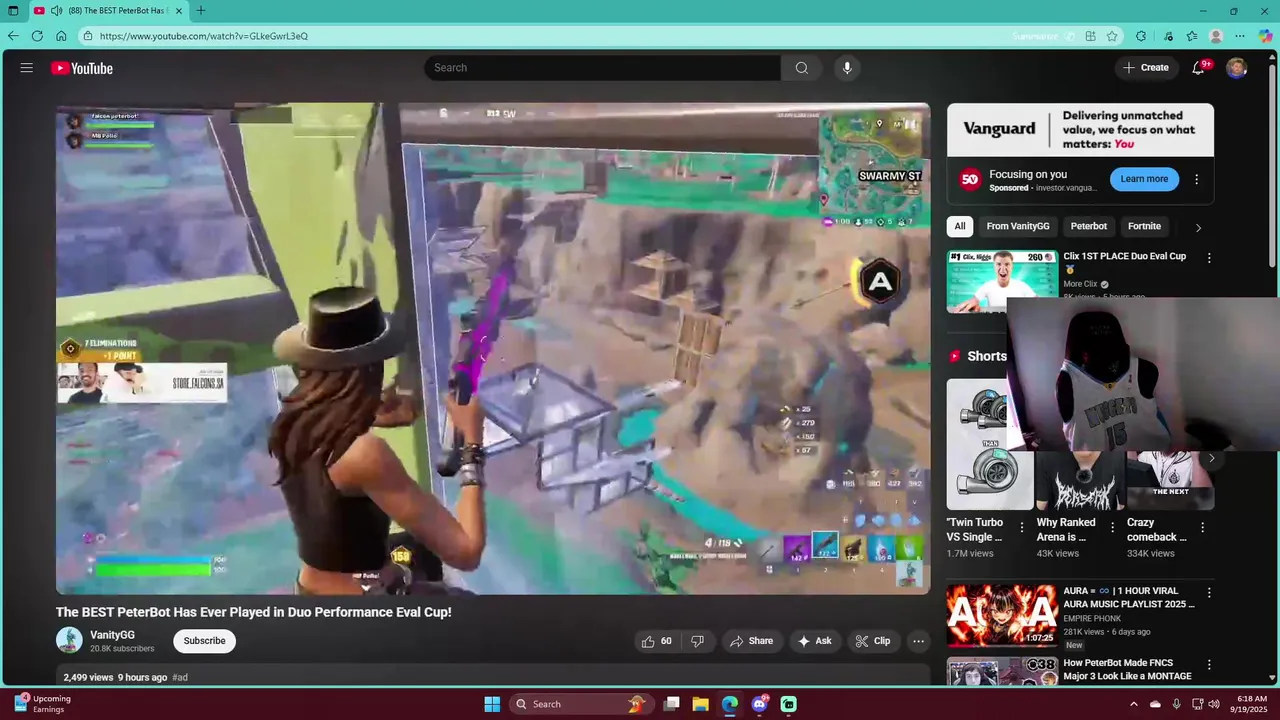1280x720 pixels.
Task: Add page to favorites star
Action: point(1112,36)
